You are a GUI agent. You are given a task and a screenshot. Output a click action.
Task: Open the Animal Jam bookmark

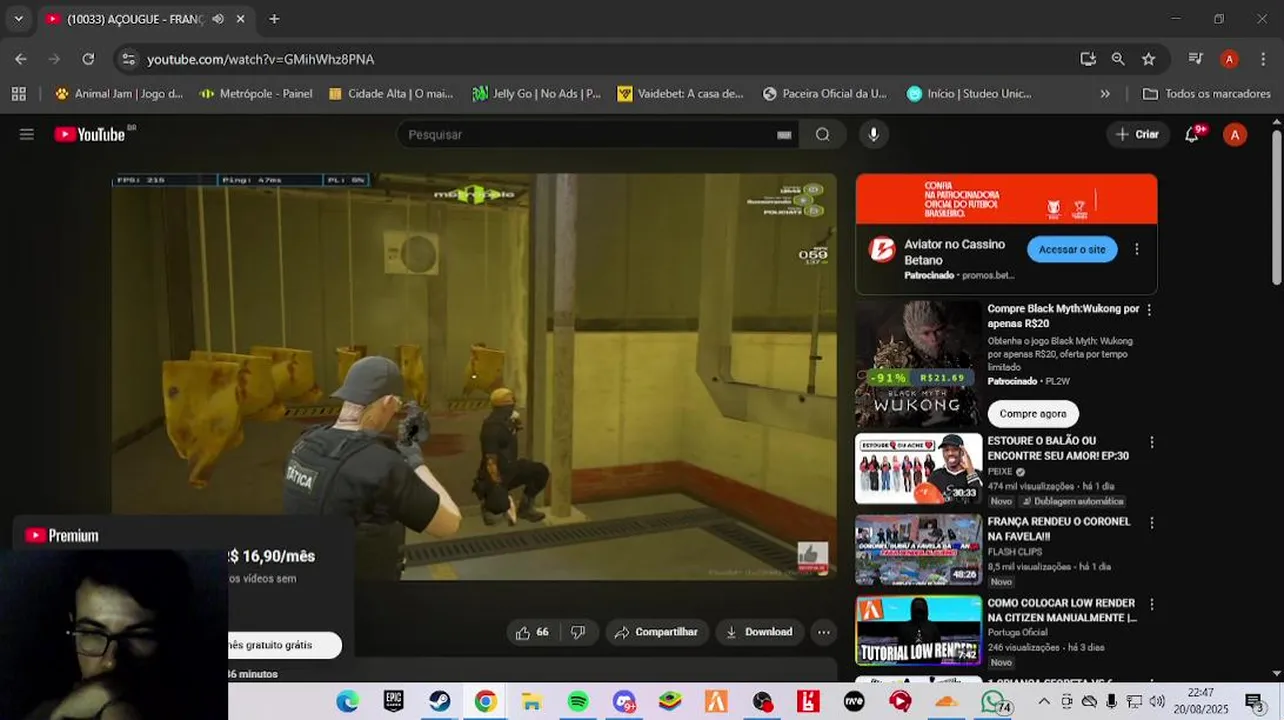tap(119, 94)
